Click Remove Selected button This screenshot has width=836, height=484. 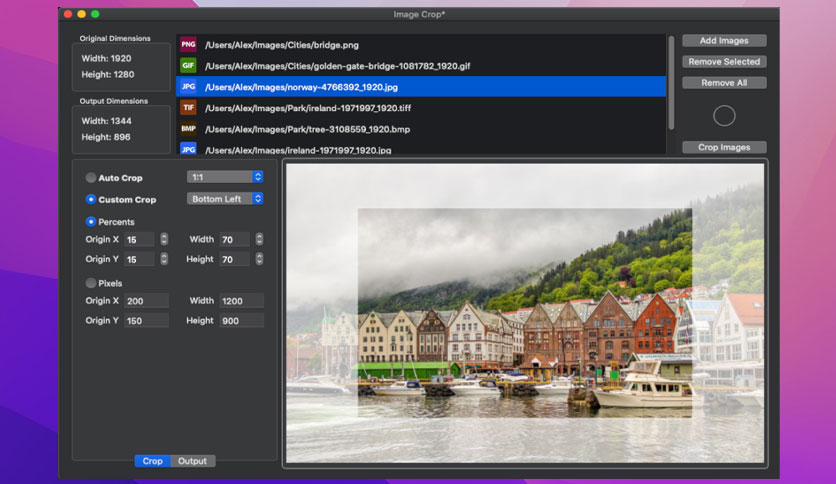(724, 62)
